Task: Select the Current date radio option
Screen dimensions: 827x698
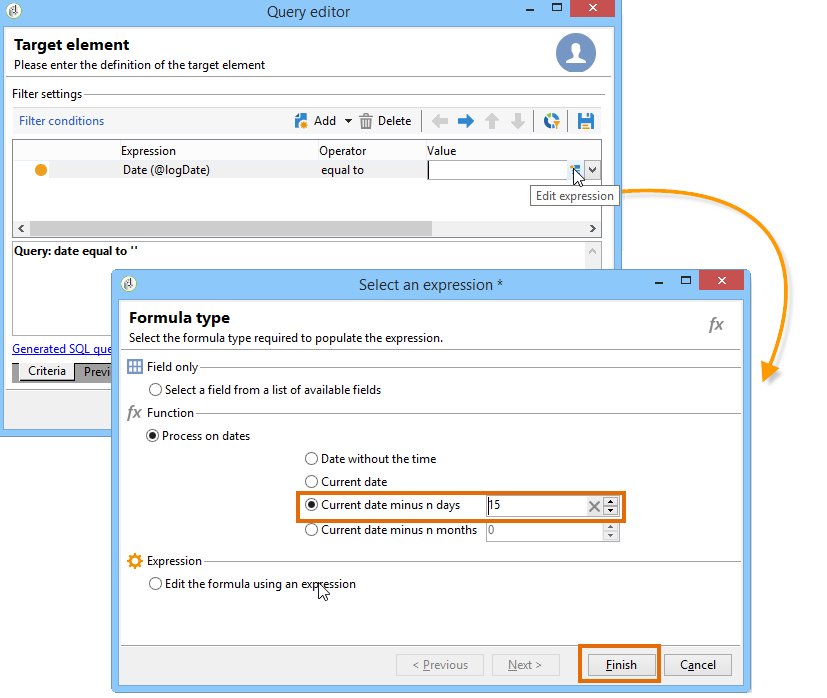Action: 311,482
